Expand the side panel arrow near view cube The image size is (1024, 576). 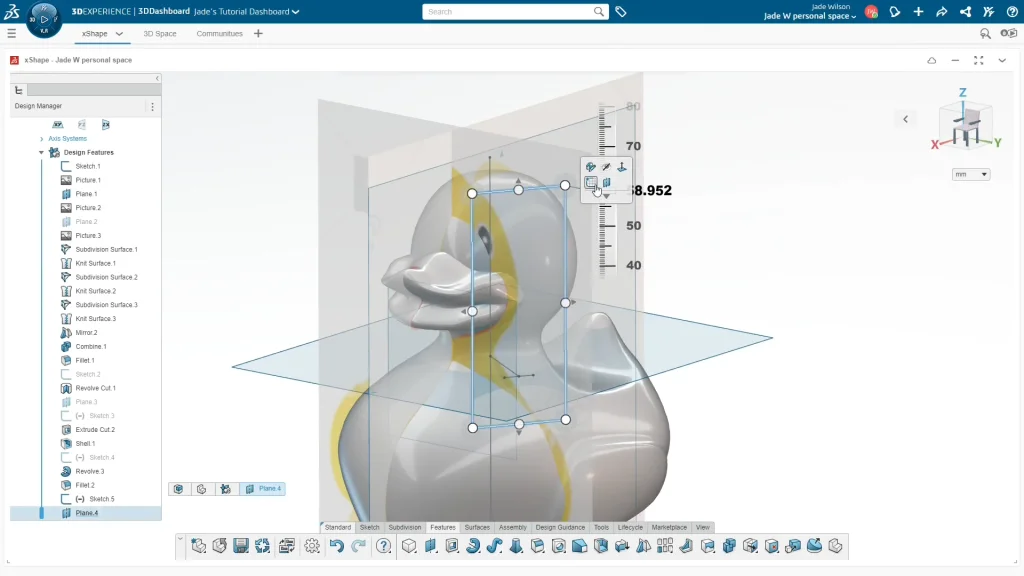point(905,119)
